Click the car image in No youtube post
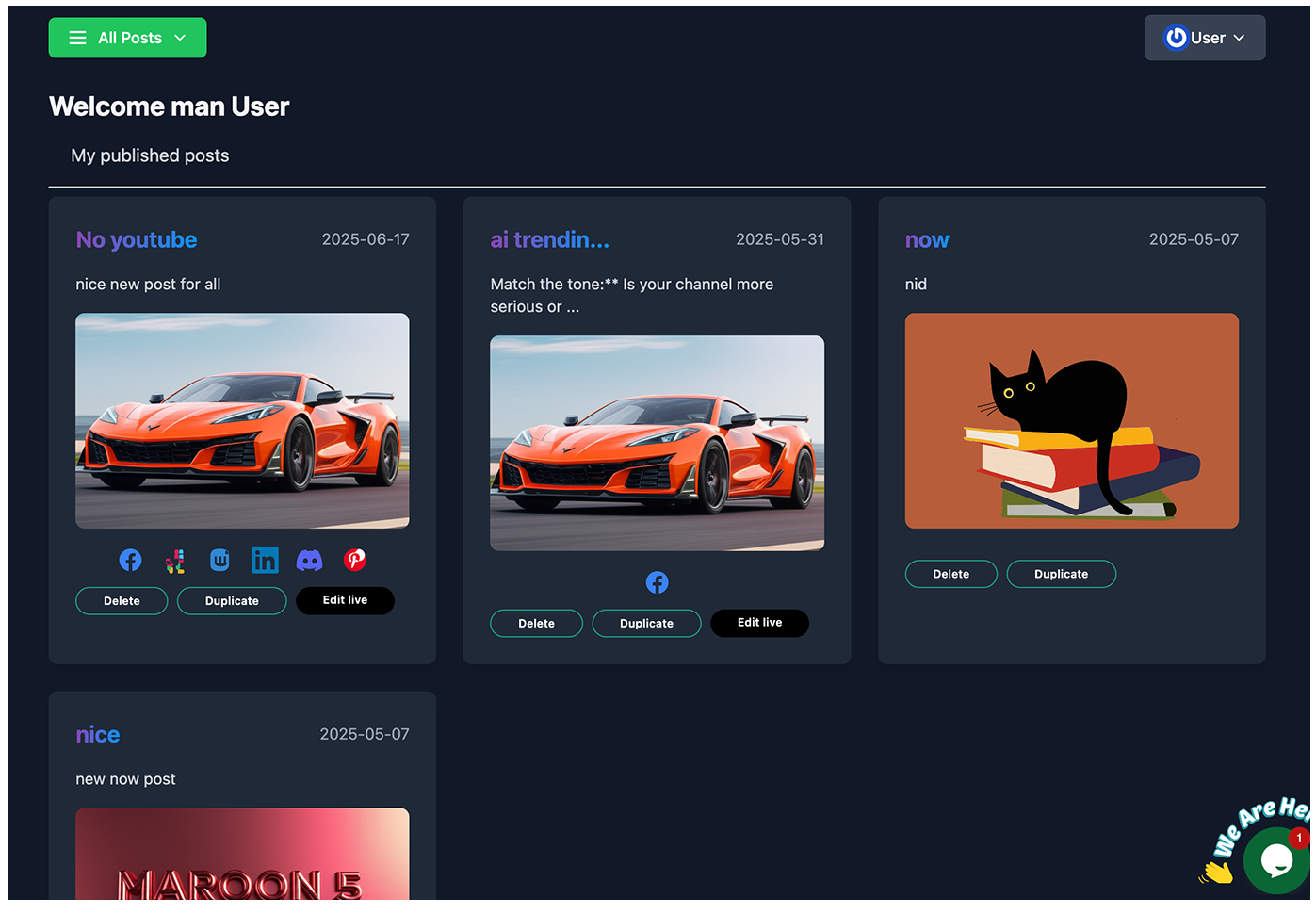The image size is (1316, 914). pos(242,421)
